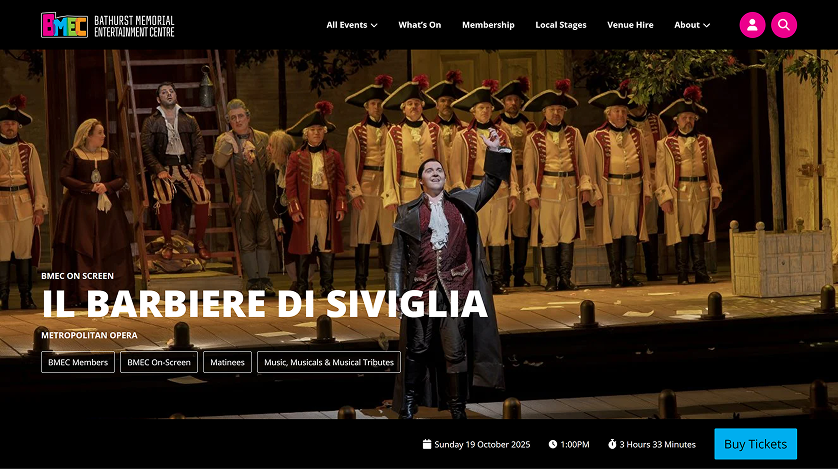The height and width of the screenshot is (471, 838).
Task: Open the All Events menu
Action: coord(352,25)
